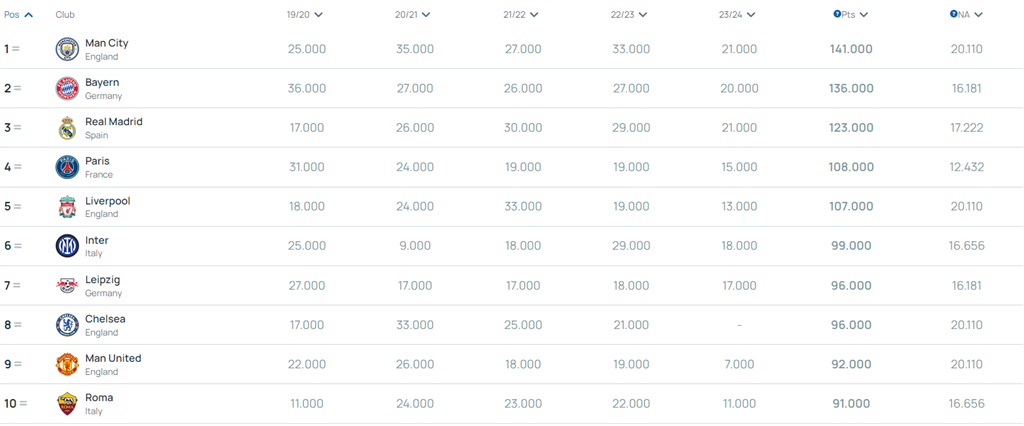Click the Man City club crest
Image resolution: width=1024 pixels, height=426 pixels.
(x=67, y=49)
